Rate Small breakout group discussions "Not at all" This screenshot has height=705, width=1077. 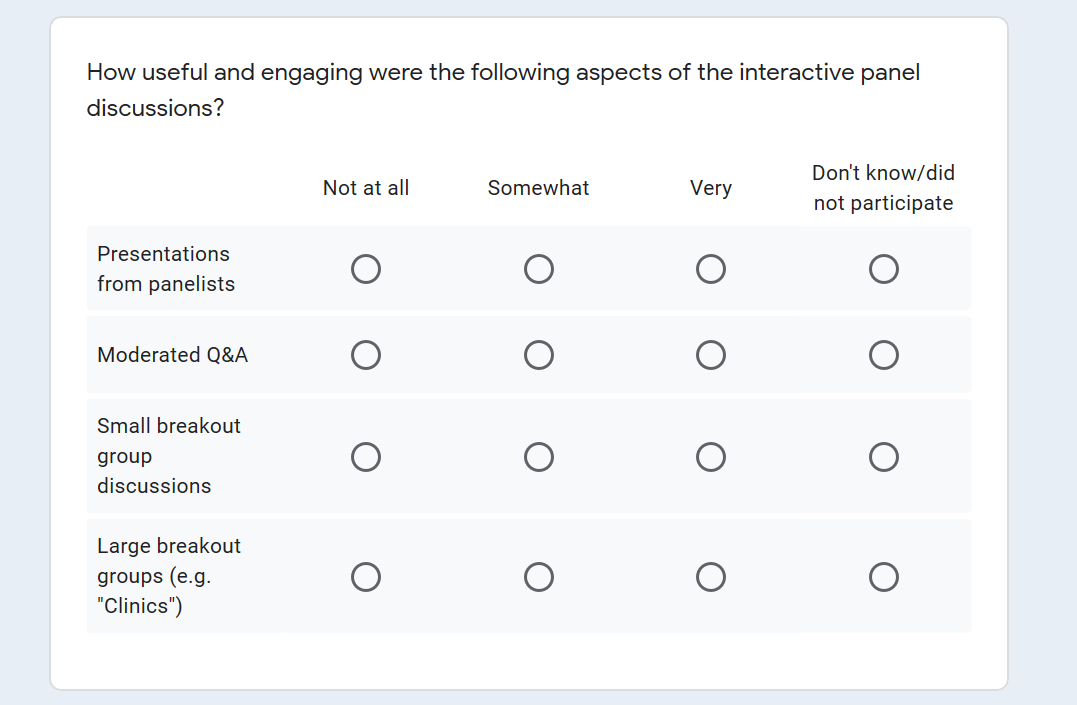366,457
